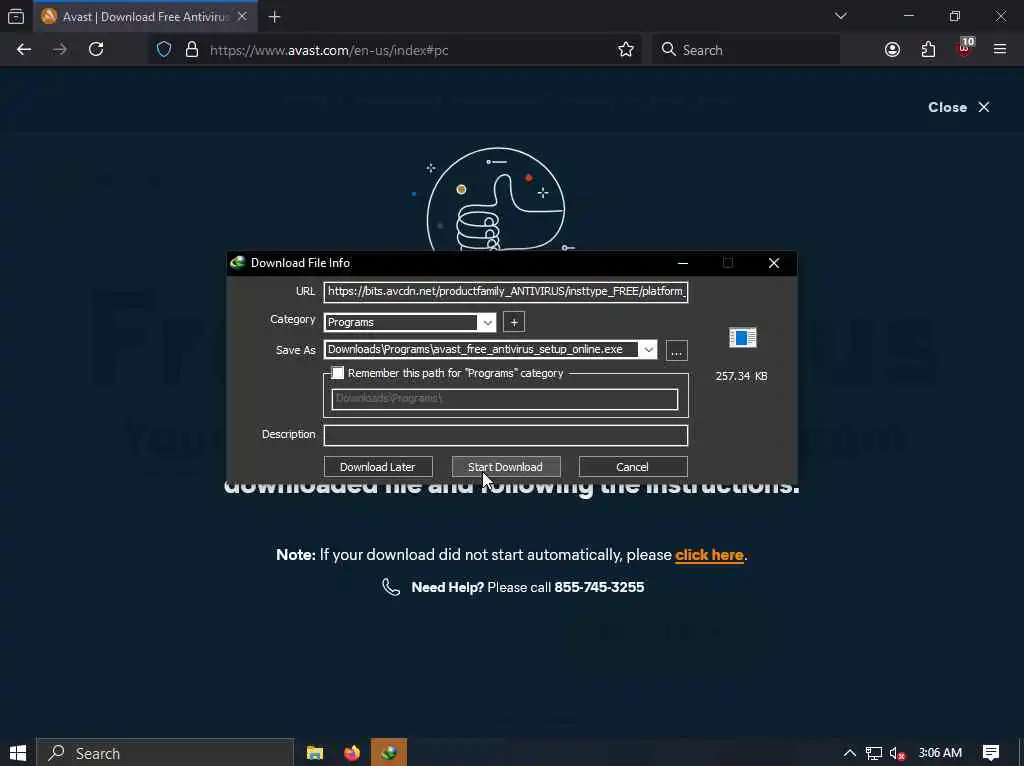This screenshot has width=1024, height=766.
Task: Add a new category with plus button
Action: [x=514, y=322]
